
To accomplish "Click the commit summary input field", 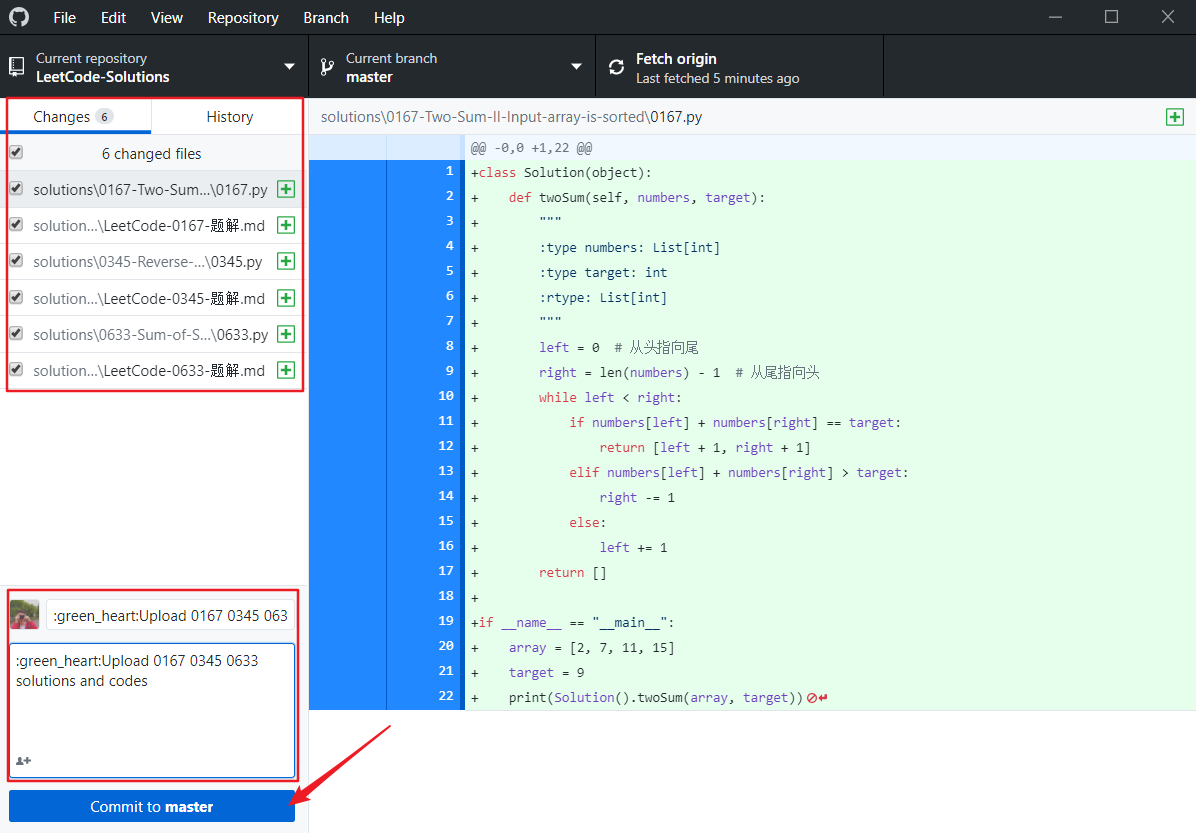I will coord(171,615).
